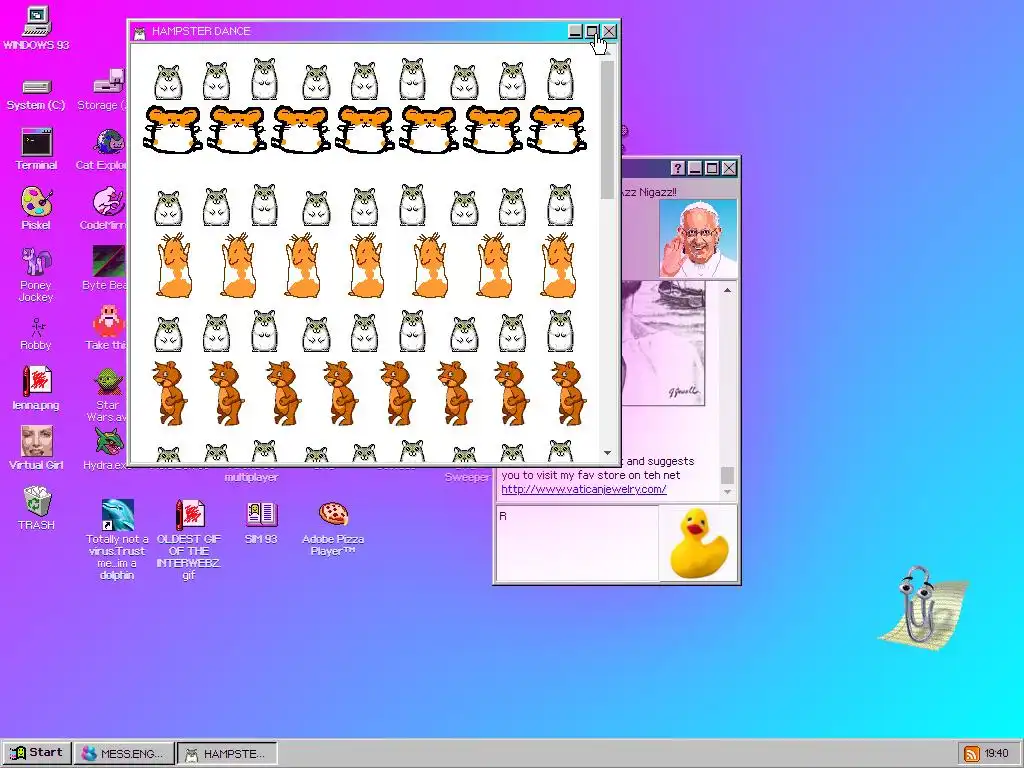Screen dimensions: 1024x768
Task: Click the HAMPSTER DANCE title text
Action: (200, 31)
